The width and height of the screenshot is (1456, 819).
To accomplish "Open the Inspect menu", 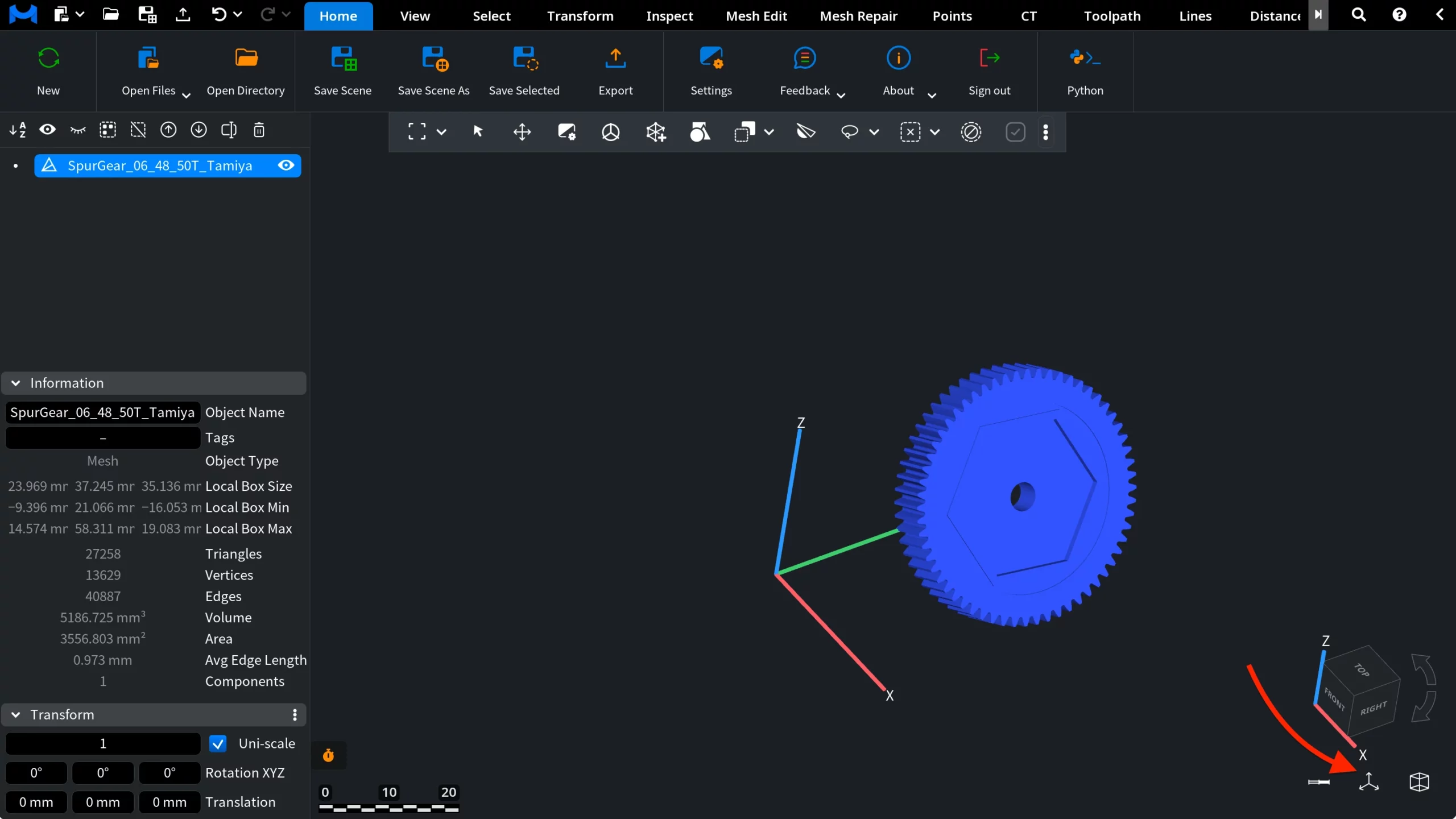I will (669, 15).
